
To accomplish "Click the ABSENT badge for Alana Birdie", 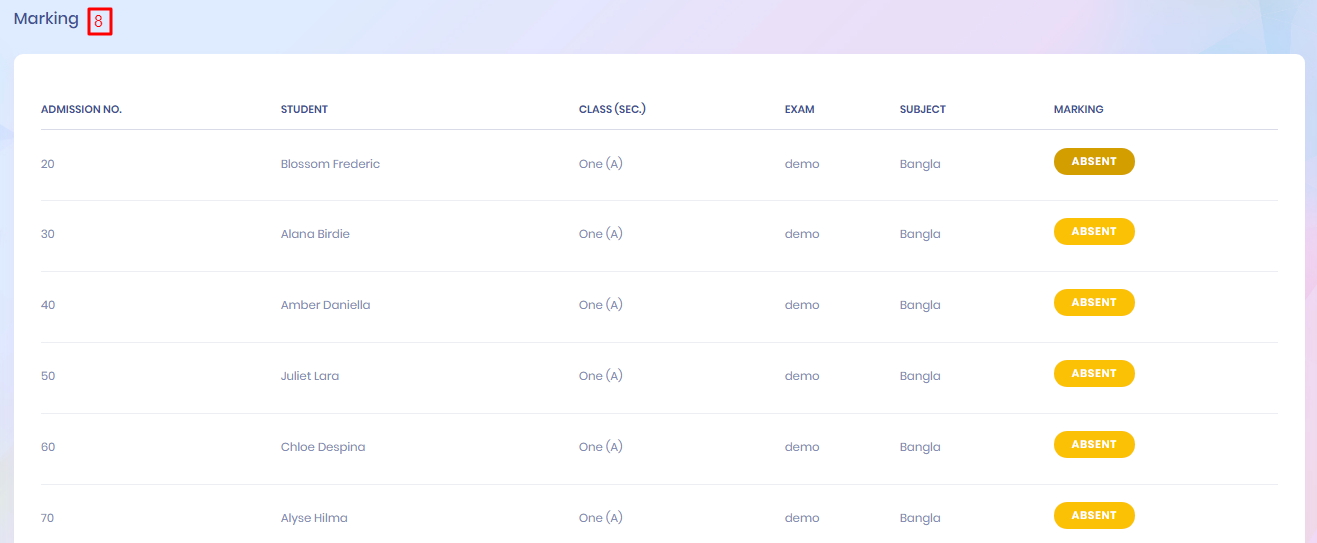I will tap(1093, 232).
